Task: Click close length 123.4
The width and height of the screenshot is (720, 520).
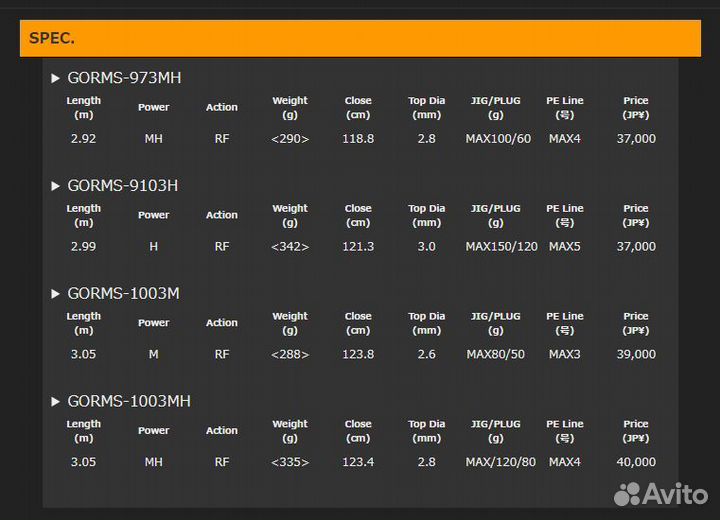Action: 358,462
